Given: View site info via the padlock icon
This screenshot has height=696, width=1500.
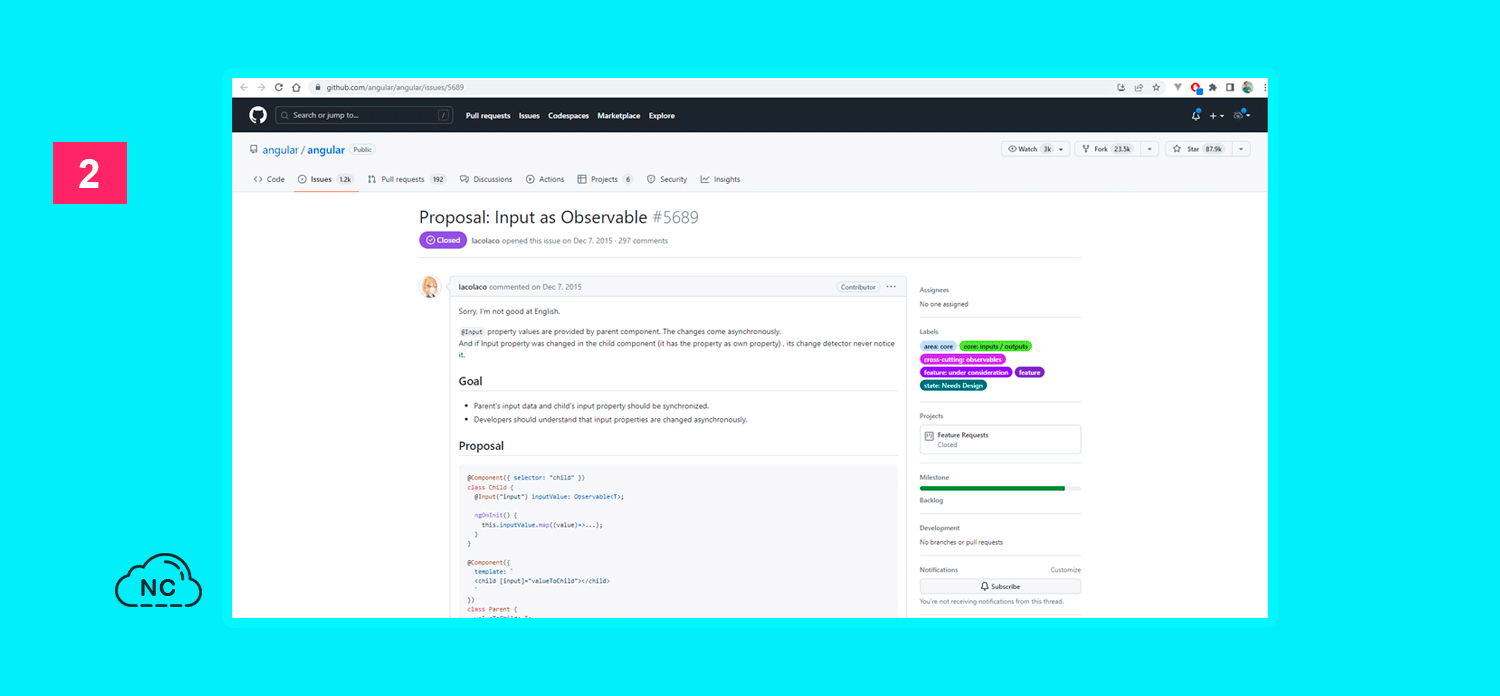Looking at the screenshot, I should [317, 87].
